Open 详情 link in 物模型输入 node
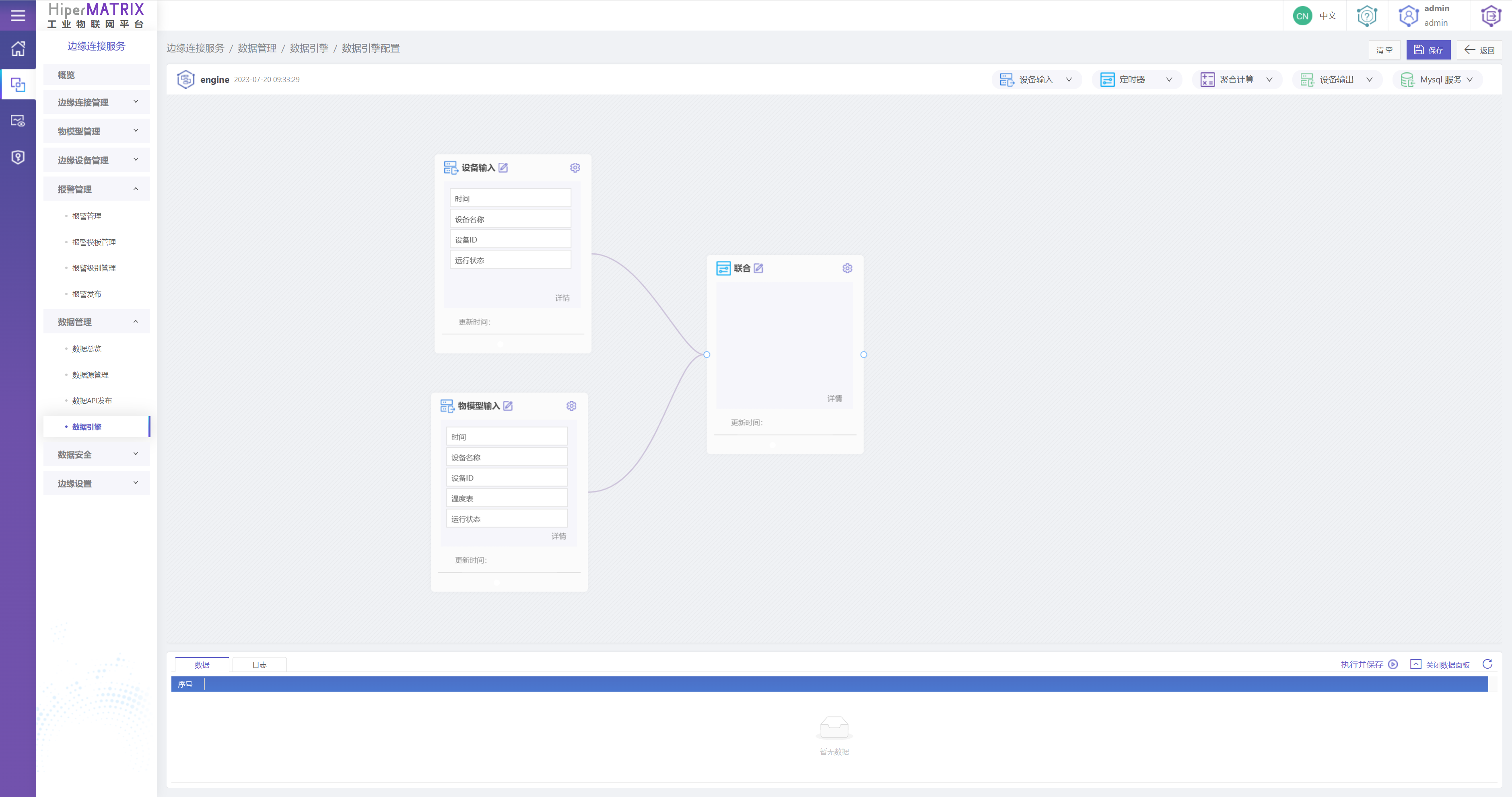 click(x=559, y=536)
